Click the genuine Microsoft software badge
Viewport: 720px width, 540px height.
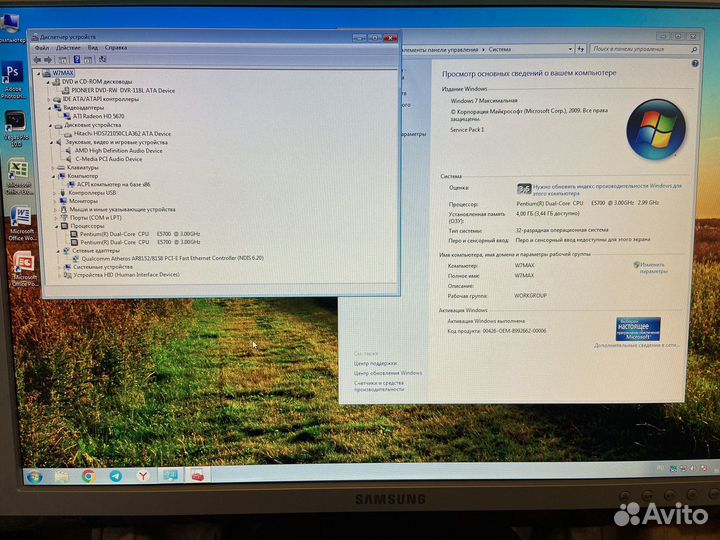638,329
